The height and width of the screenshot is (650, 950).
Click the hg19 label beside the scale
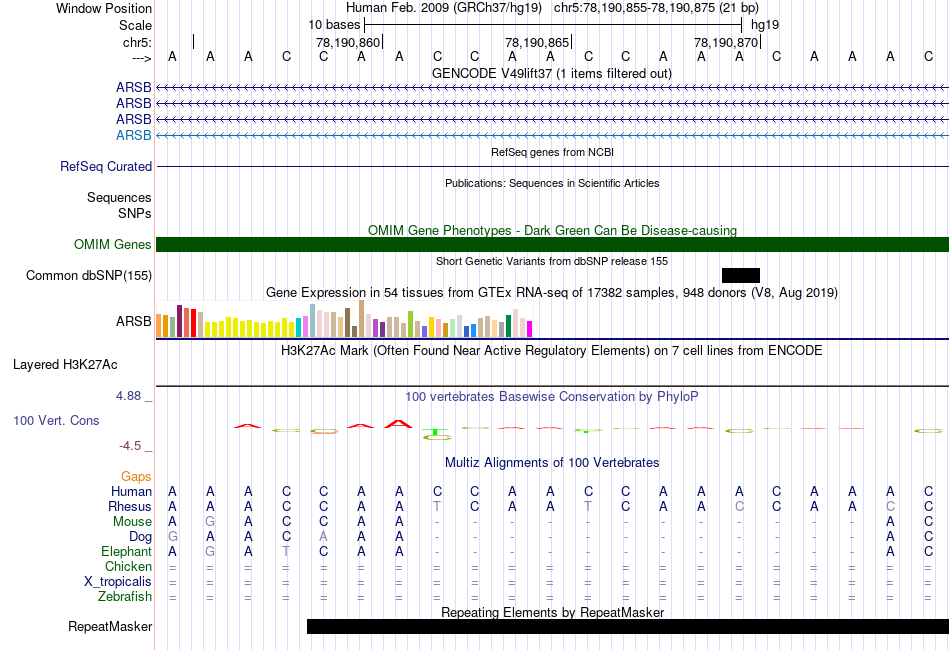point(765,25)
